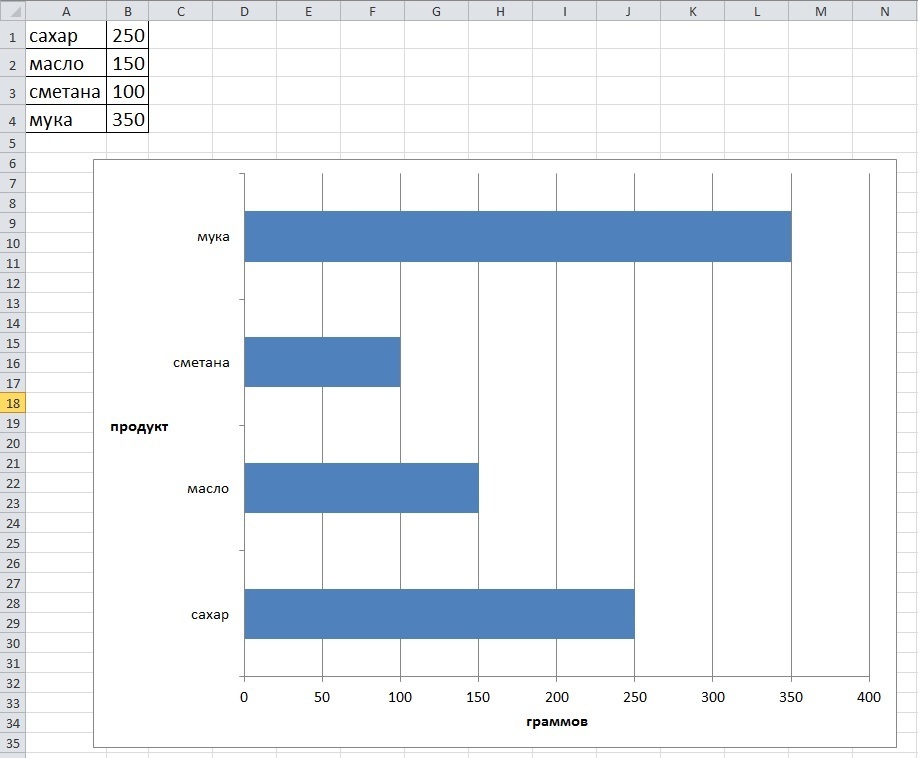Click the масло bar in chart
Image resolution: width=920 pixels, height=758 pixels.
(x=361, y=488)
